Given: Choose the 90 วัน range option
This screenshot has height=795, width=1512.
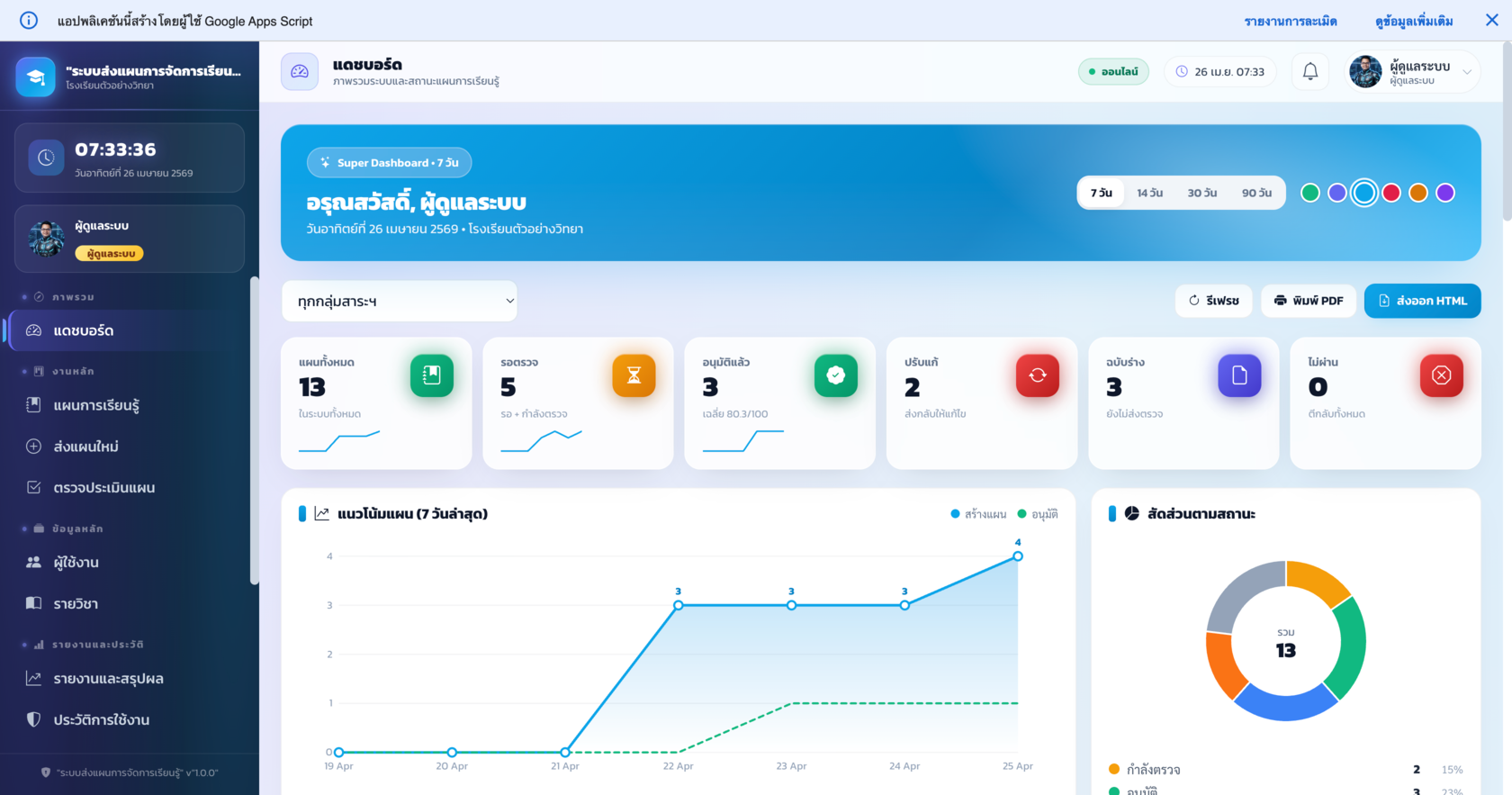Looking at the screenshot, I should pos(1256,193).
